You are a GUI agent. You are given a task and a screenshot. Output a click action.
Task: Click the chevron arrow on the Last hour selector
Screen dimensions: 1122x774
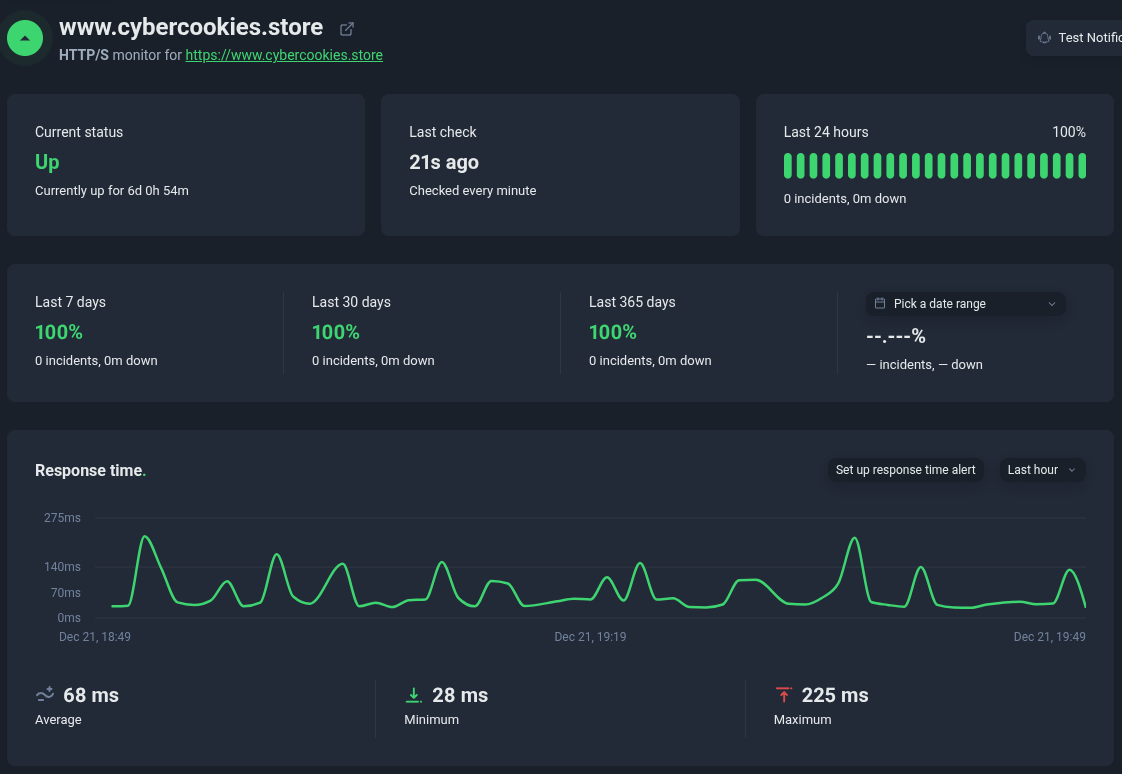[x=1072, y=470]
